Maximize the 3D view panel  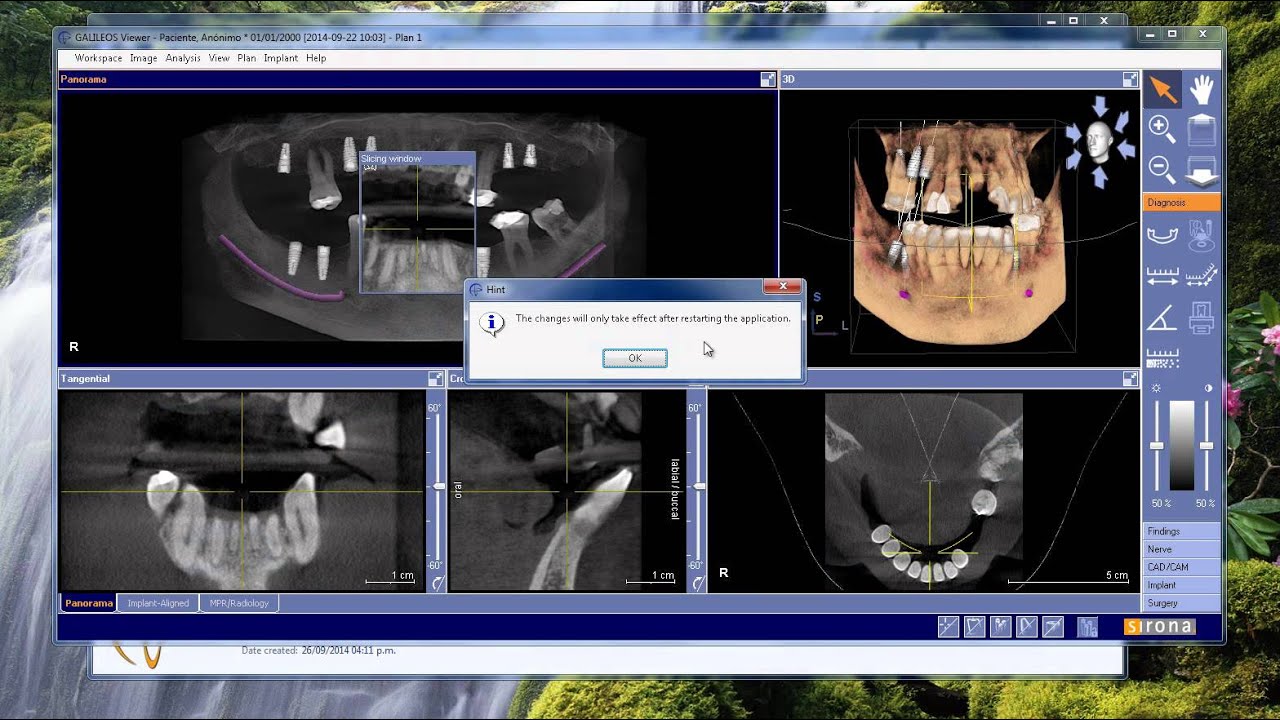tap(1130, 79)
